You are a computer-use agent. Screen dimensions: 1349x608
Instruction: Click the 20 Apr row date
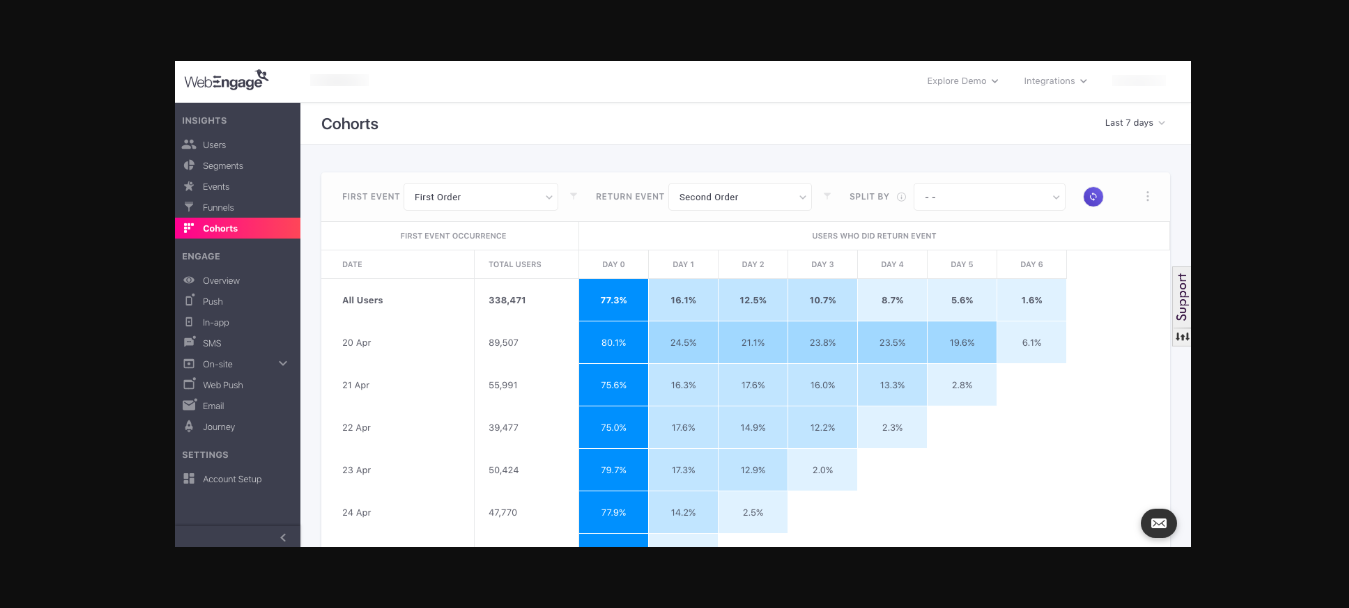(x=356, y=343)
